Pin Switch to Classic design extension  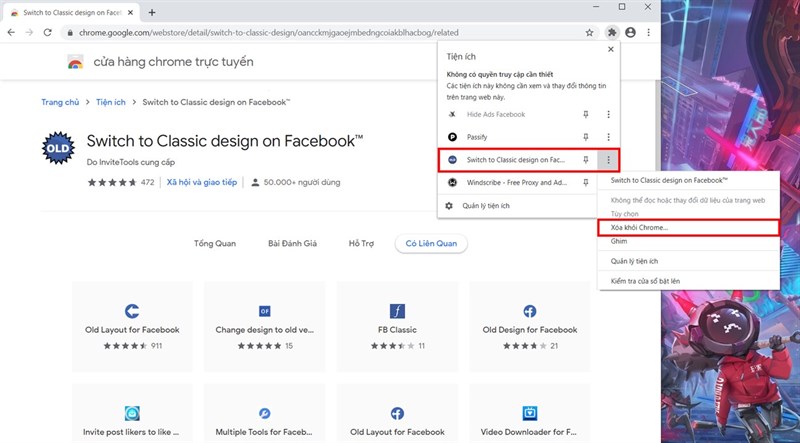586,160
